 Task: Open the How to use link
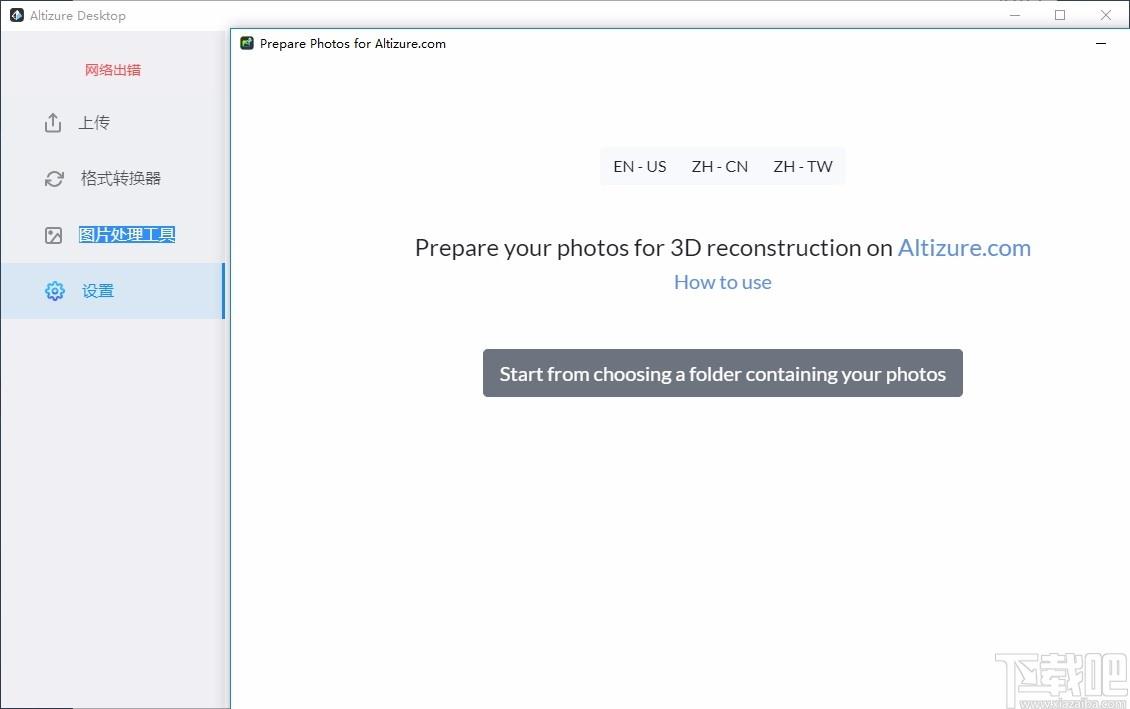723,282
